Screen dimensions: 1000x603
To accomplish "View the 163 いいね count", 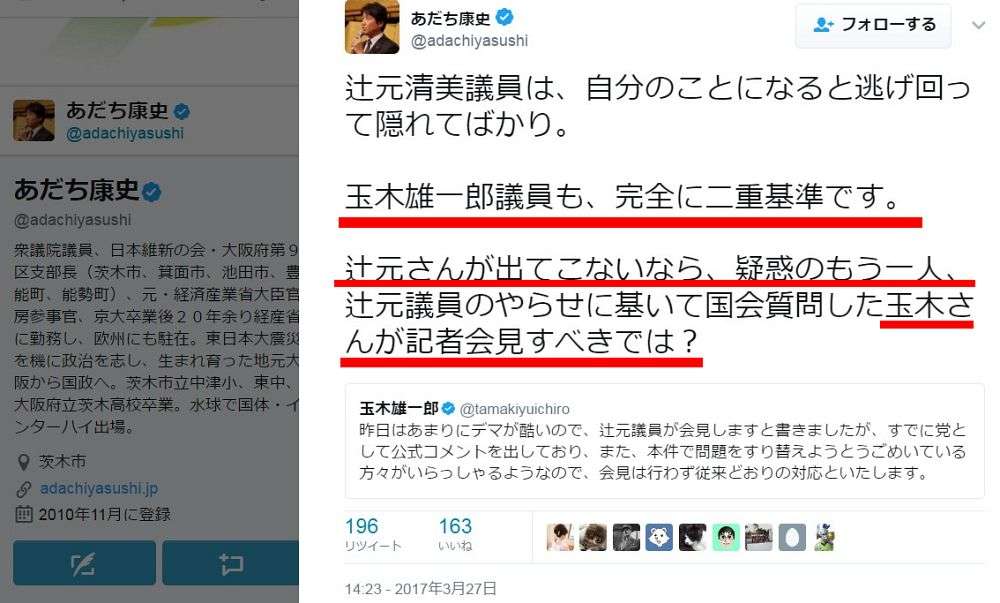I will pyautogui.click(x=455, y=534).
